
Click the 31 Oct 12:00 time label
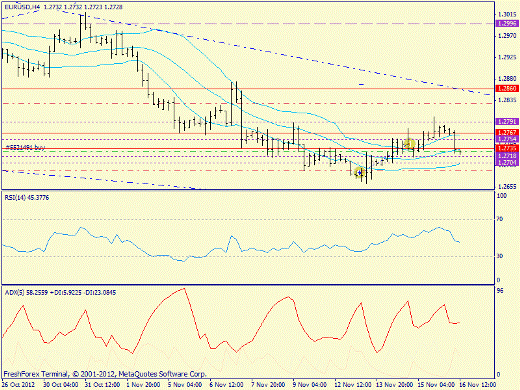coord(102,384)
